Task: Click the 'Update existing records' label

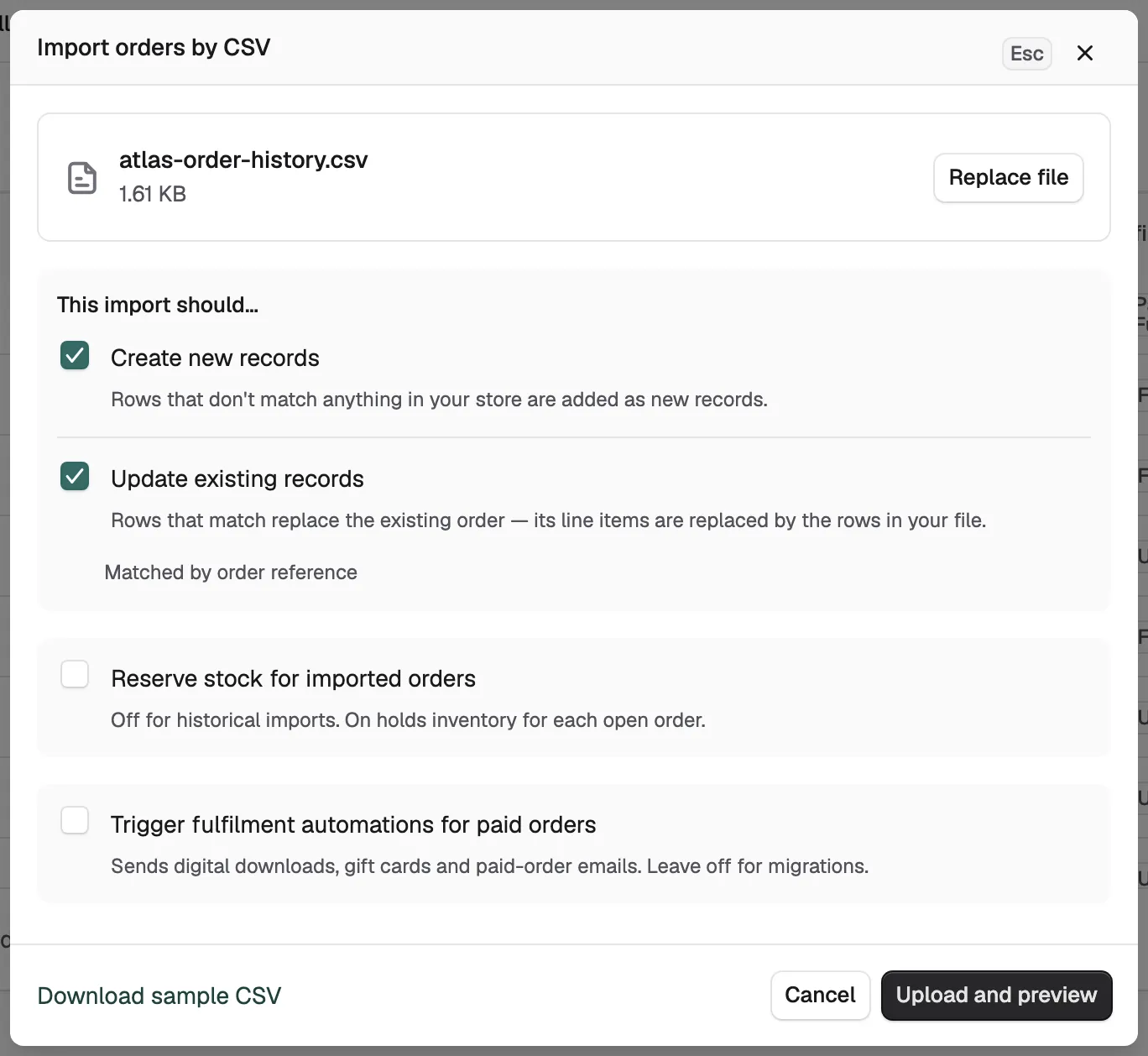Action: coord(237,479)
